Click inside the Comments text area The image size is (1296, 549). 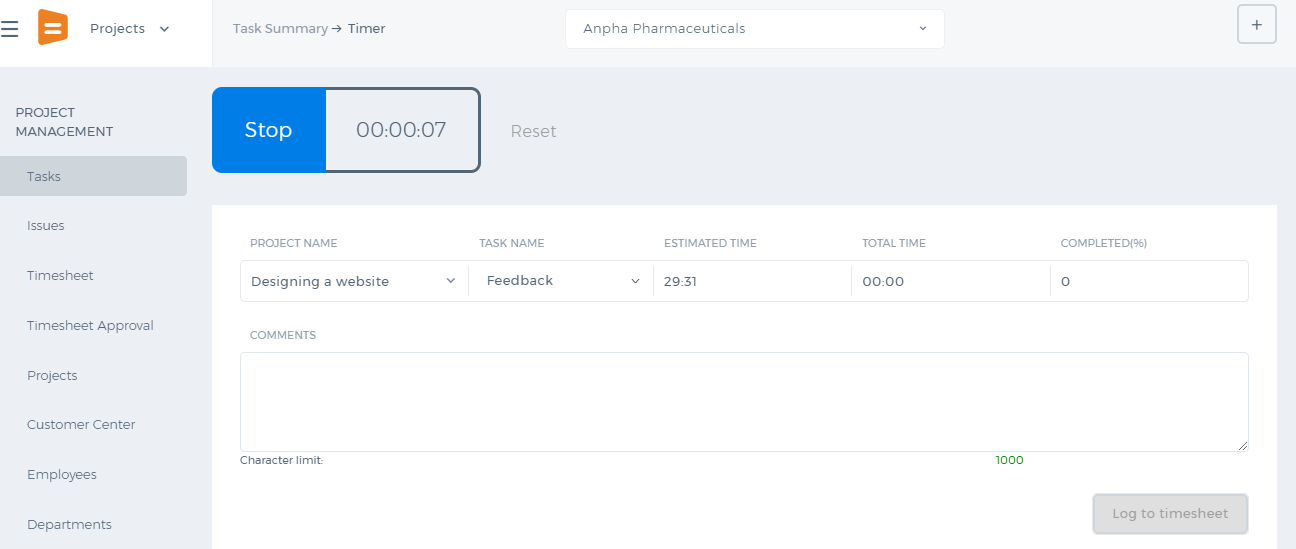tap(744, 402)
